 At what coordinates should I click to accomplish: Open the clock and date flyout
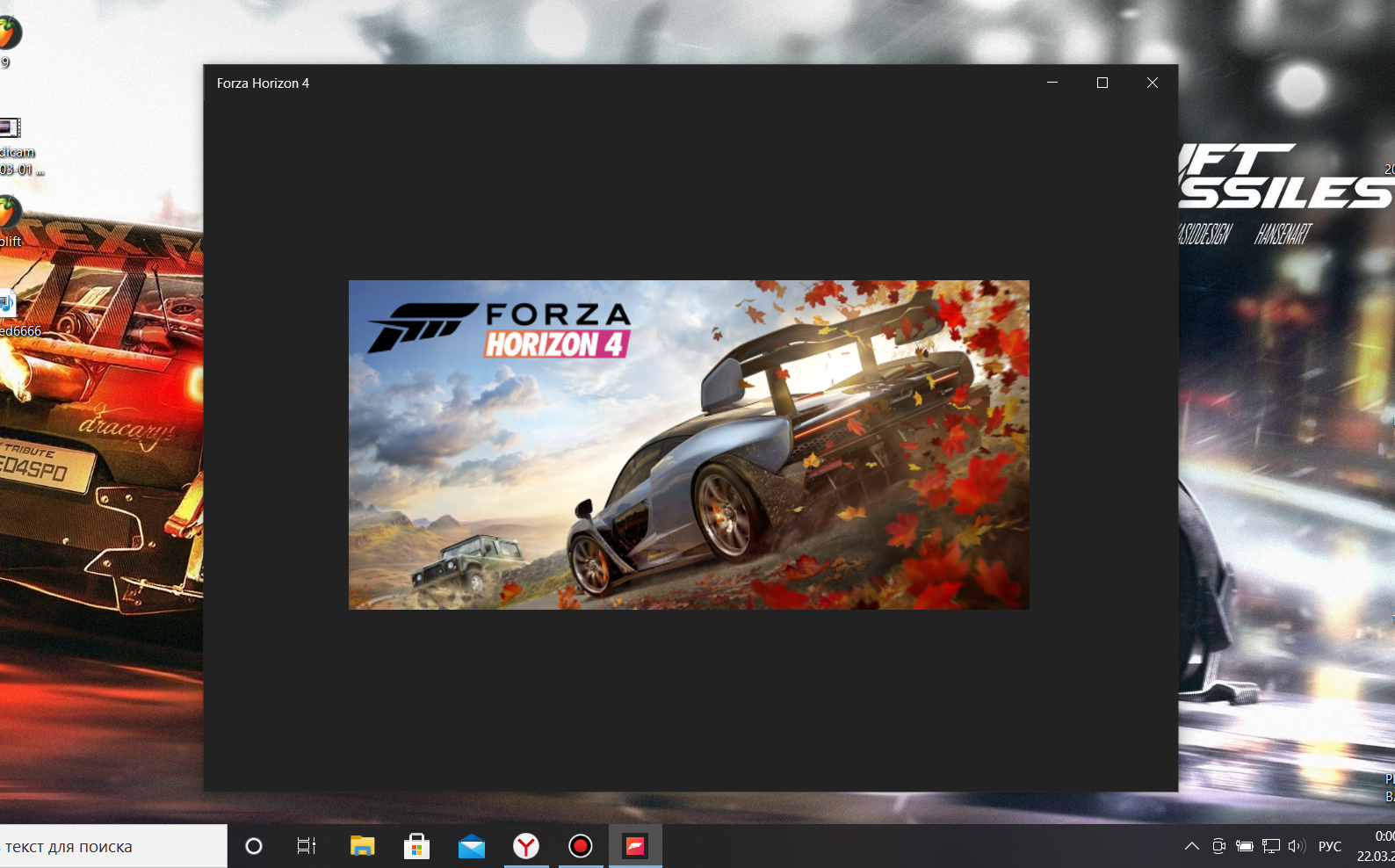[x=1377, y=846]
